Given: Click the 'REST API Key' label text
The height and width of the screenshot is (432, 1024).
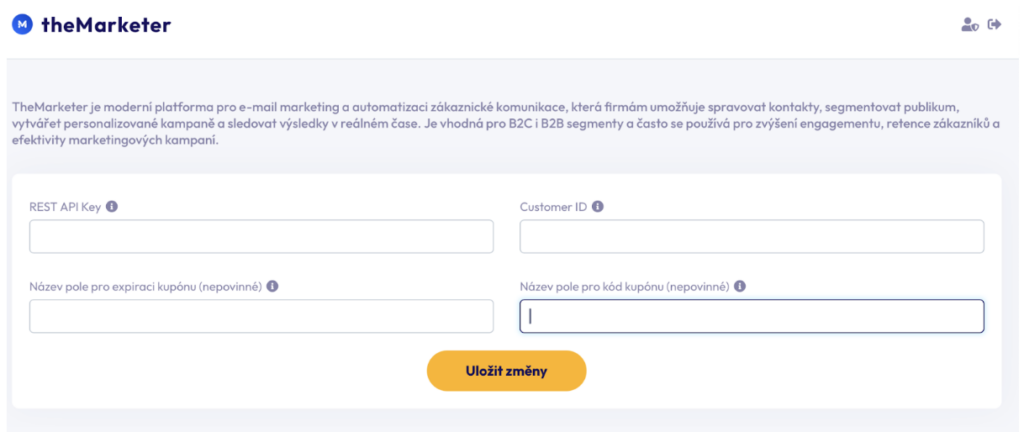Looking at the screenshot, I should 66,207.
